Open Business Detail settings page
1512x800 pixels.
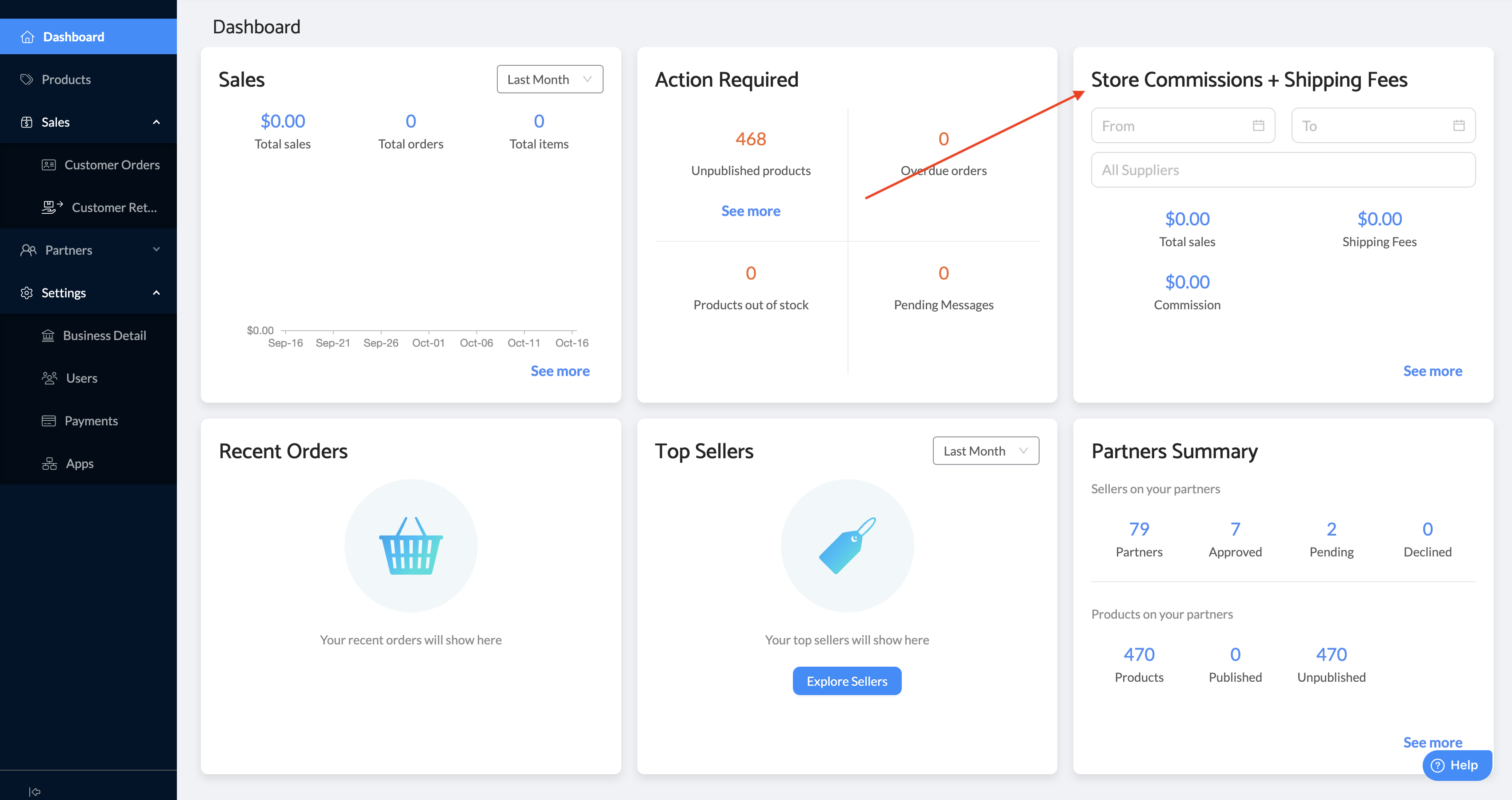[104, 336]
